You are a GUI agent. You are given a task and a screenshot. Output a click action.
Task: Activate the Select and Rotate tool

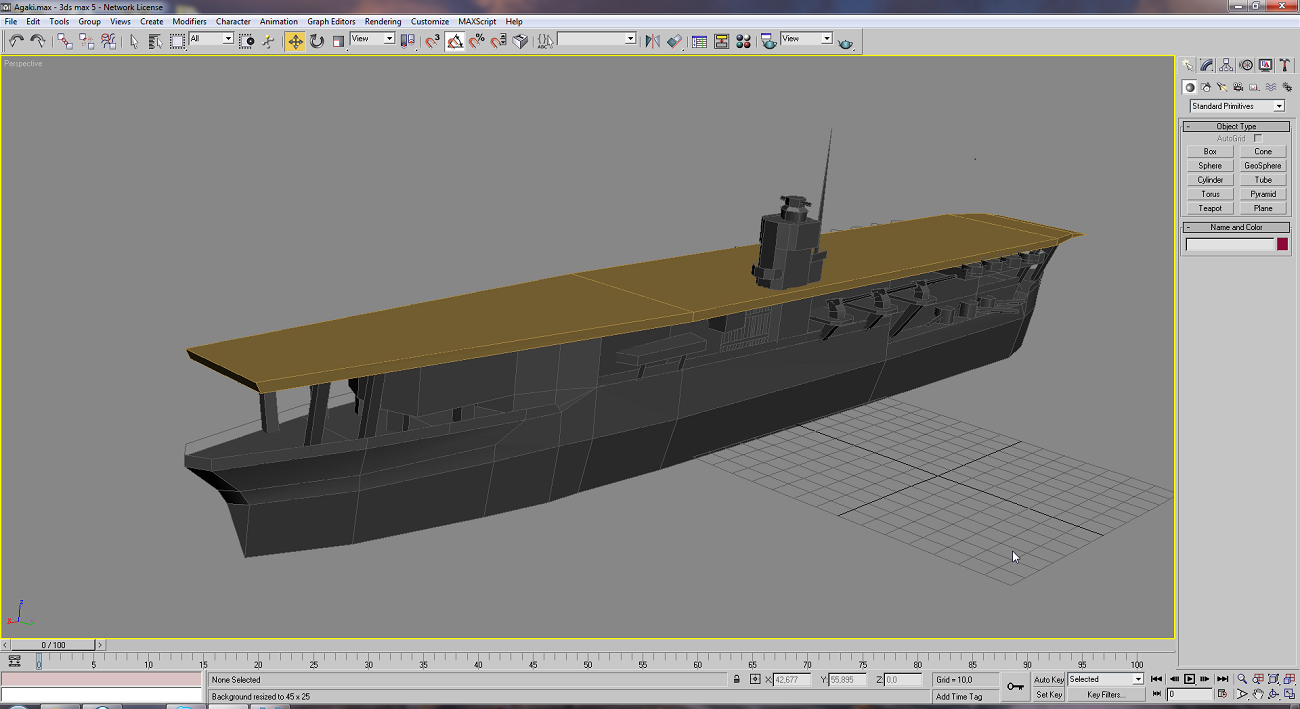317,41
